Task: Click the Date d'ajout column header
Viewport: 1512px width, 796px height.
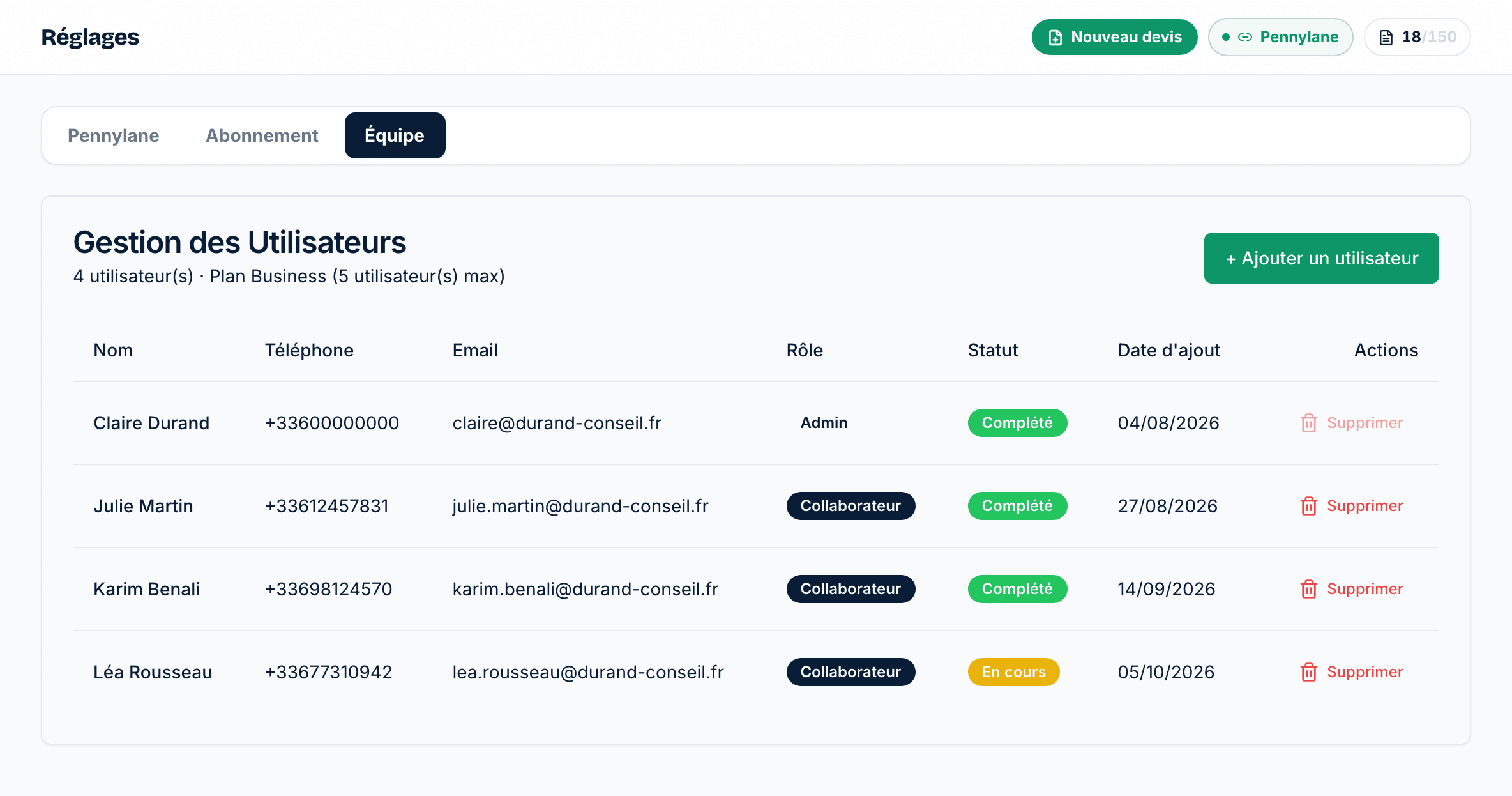Action: pos(1169,350)
